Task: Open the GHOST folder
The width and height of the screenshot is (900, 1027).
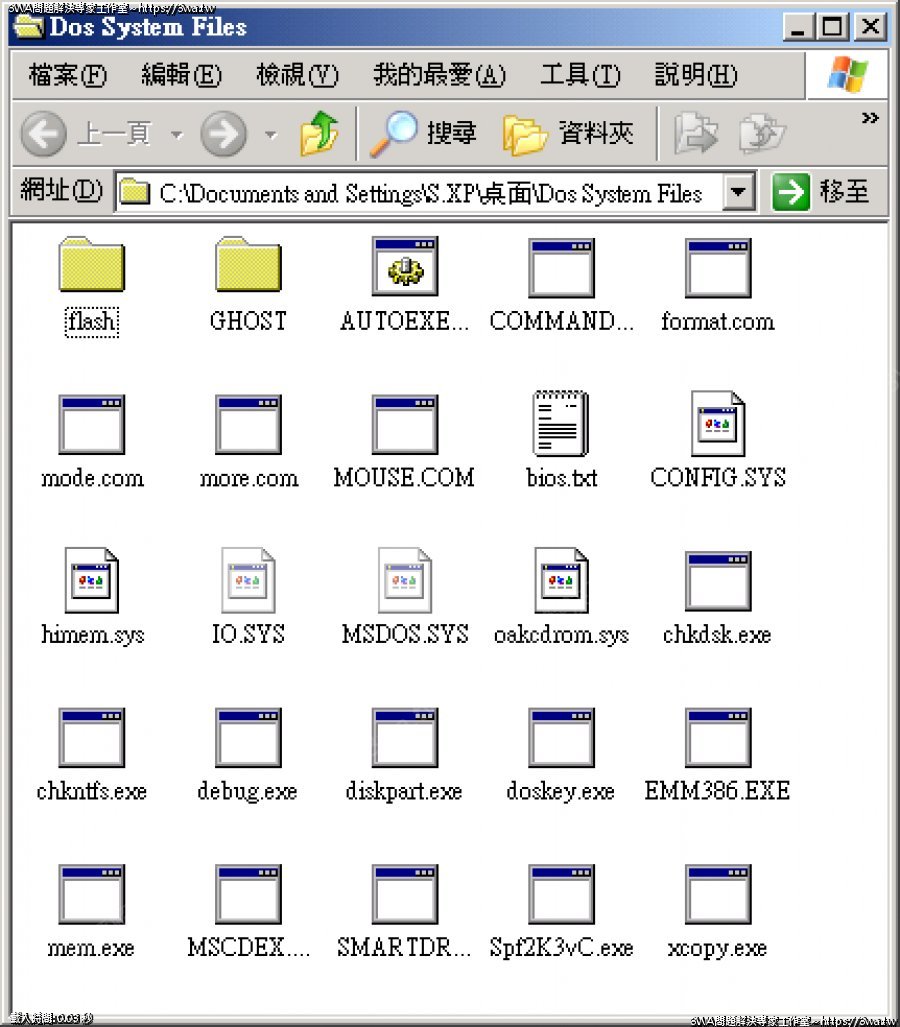Action: 248,266
